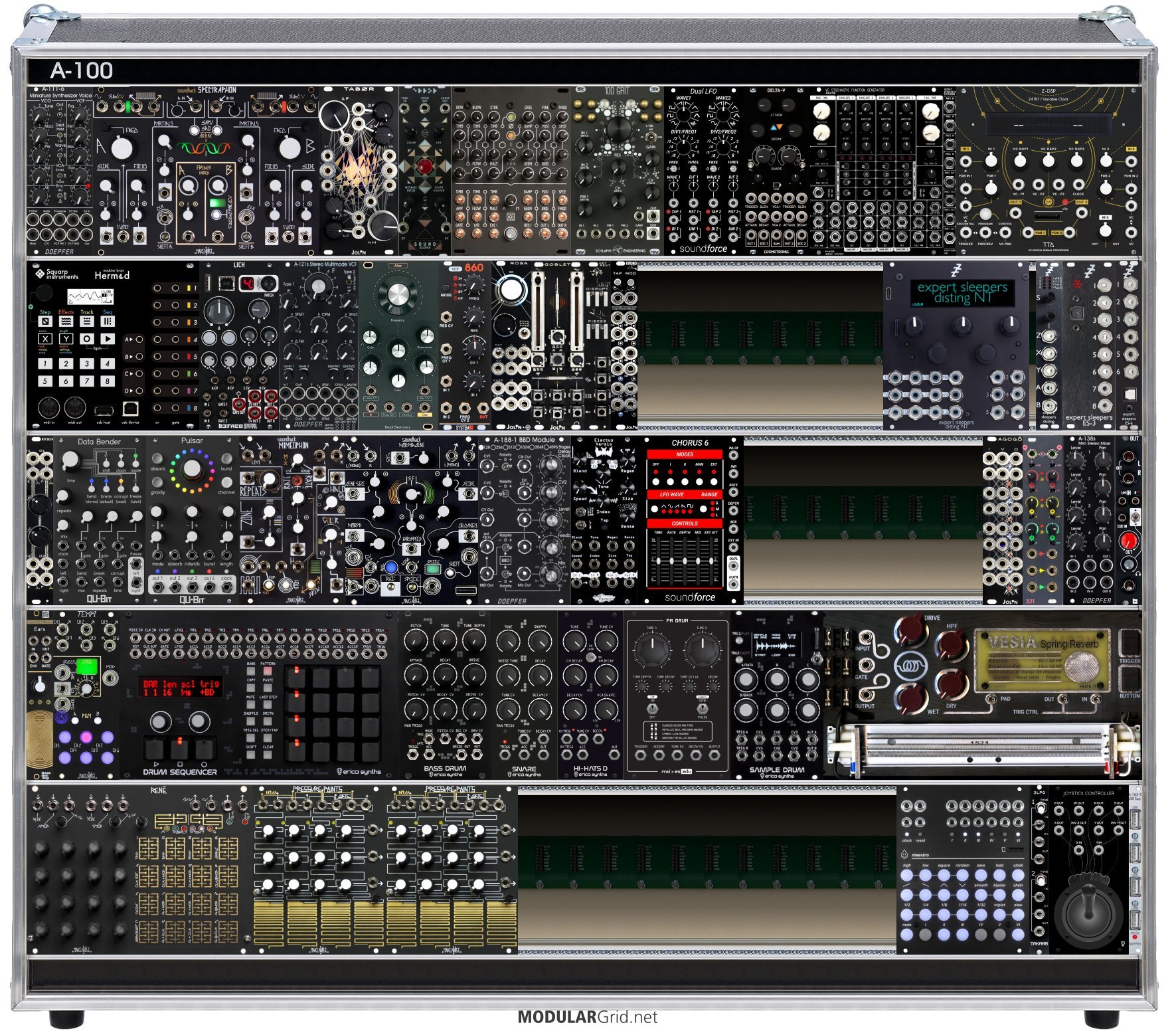This screenshot has height=1031, width=1176.
Task: Click the Drum Sequencer CLEAR button
Action: pos(268,753)
